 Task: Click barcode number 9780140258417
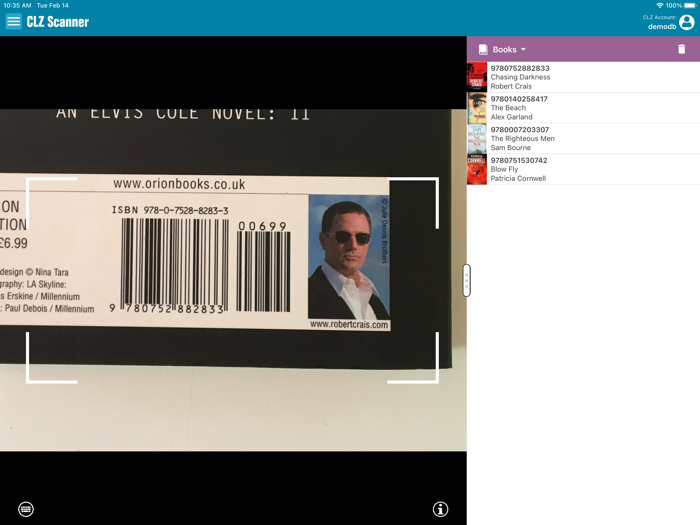pyautogui.click(x=519, y=99)
